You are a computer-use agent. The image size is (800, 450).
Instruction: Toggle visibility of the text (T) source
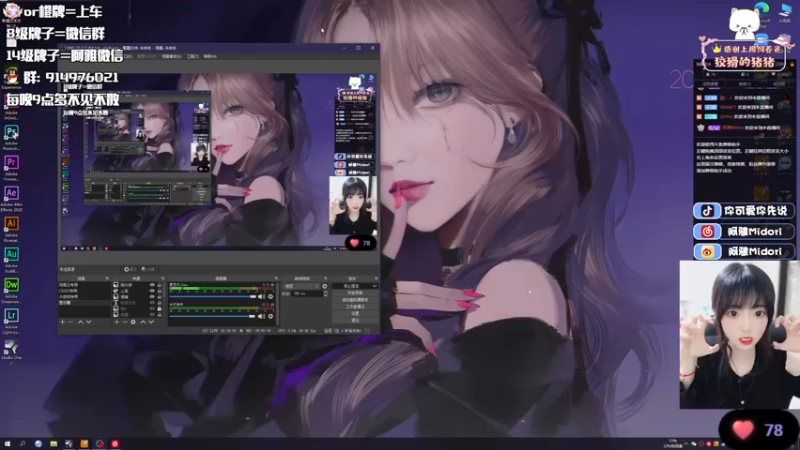152,303
